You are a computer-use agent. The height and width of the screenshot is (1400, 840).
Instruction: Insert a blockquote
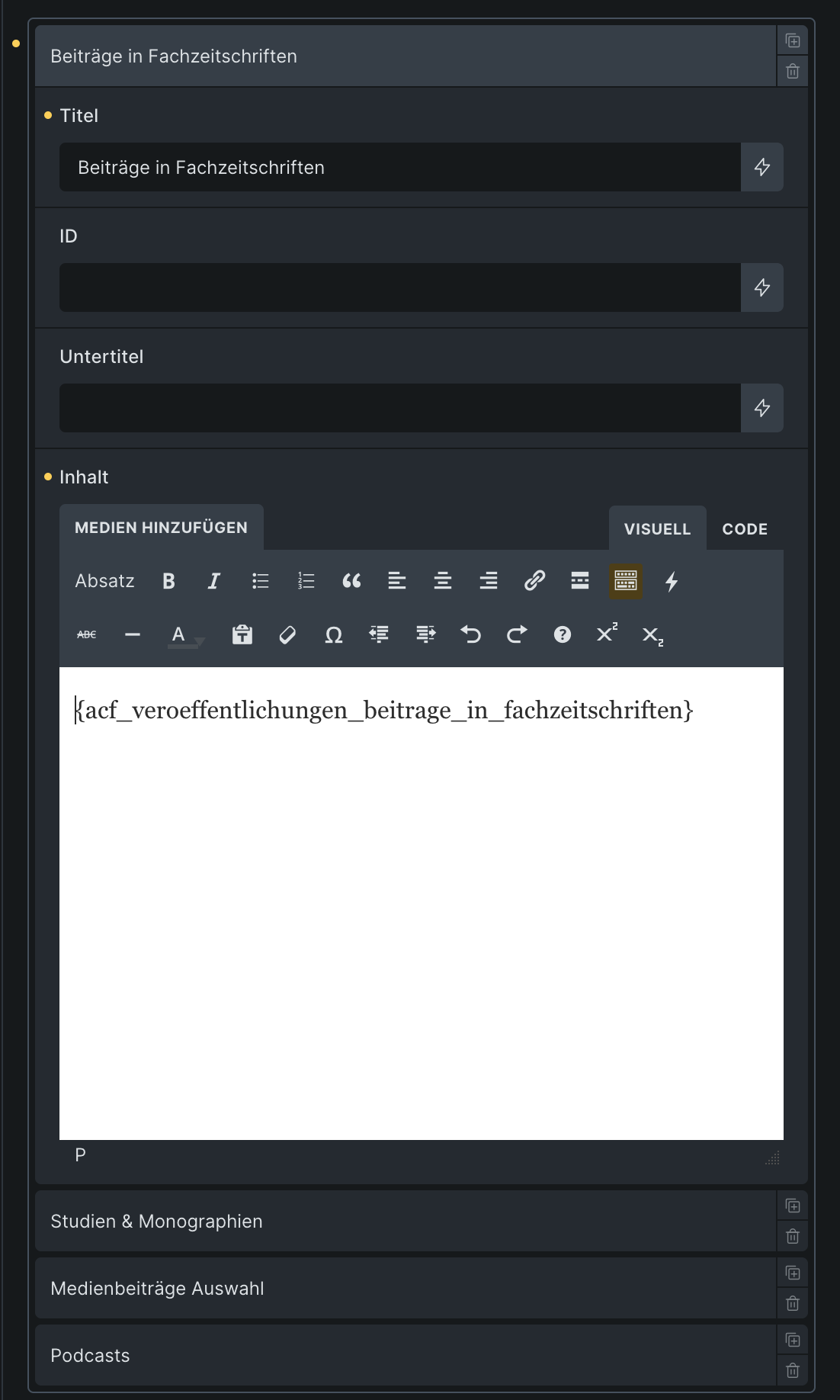351,581
